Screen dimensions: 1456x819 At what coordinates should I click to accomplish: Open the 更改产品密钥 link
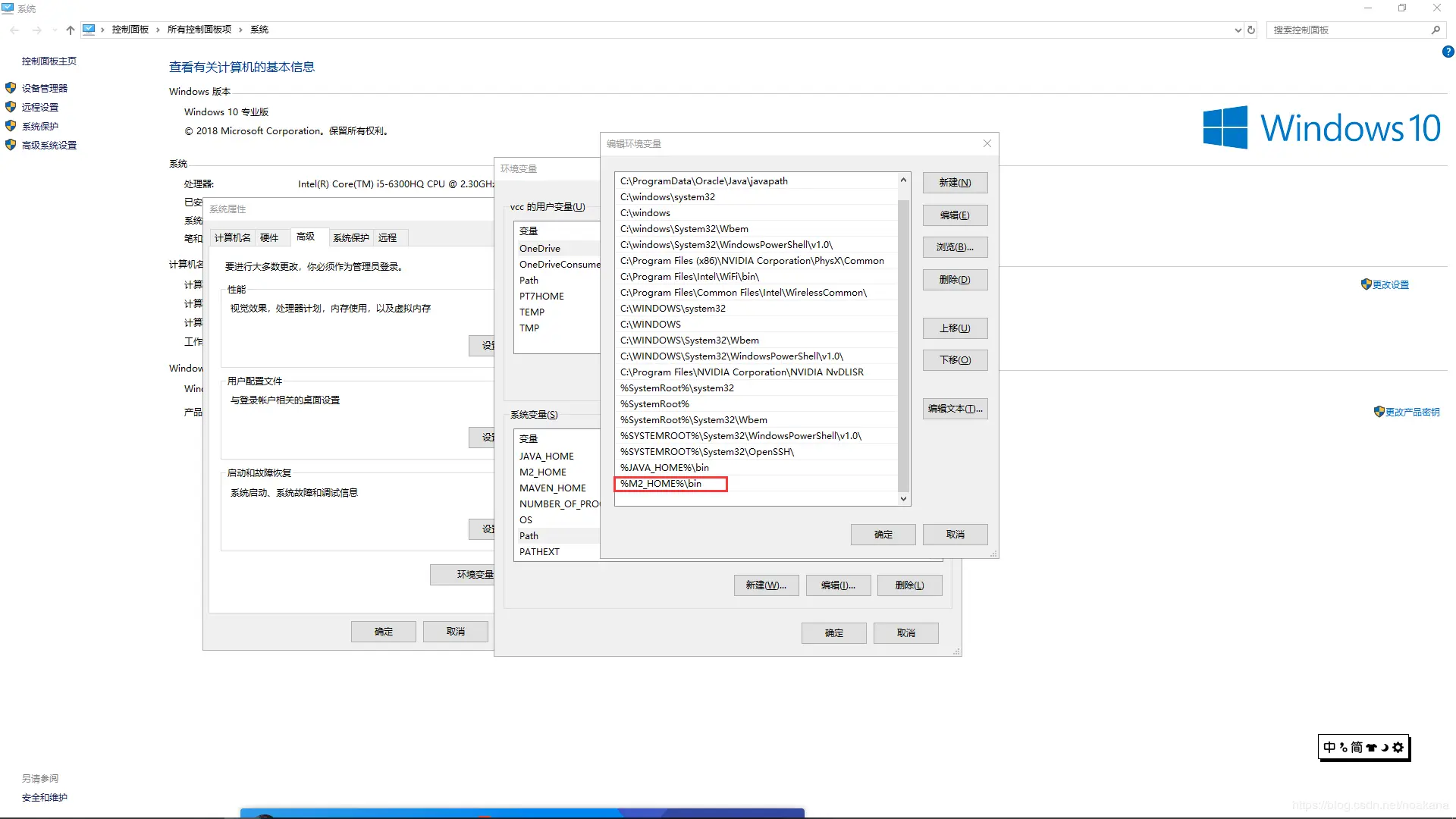(x=1412, y=413)
